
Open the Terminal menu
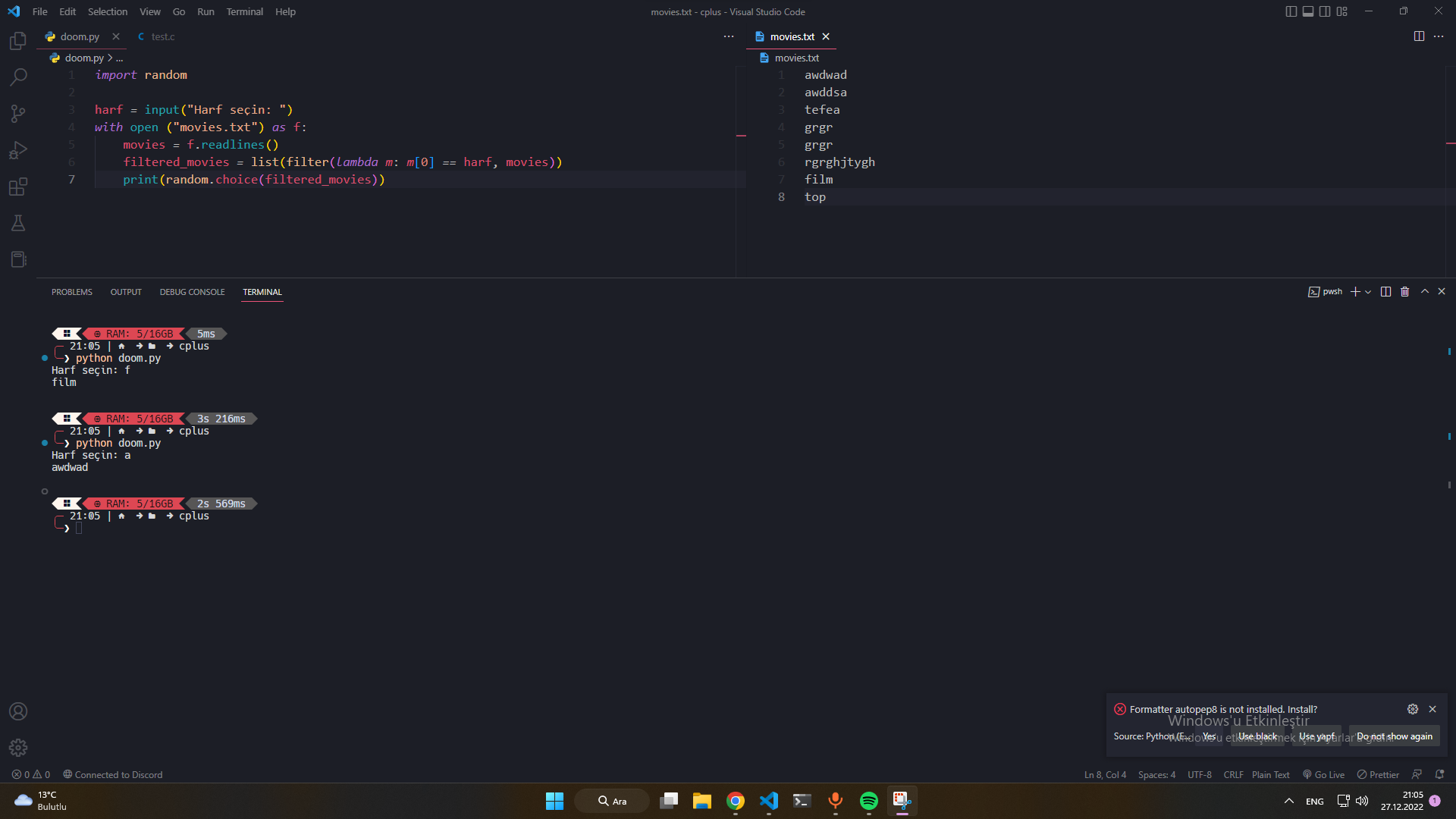[x=244, y=11]
